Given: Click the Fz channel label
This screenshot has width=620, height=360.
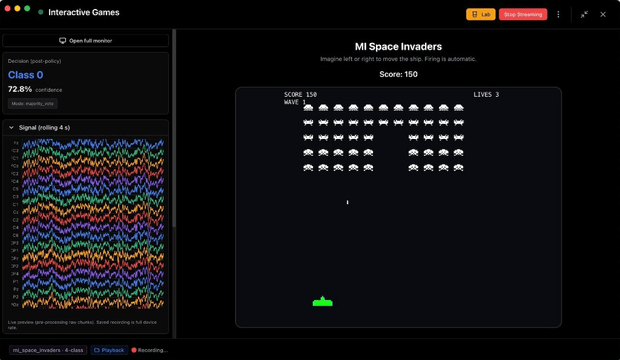Looking at the screenshot, I should [x=16, y=143].
